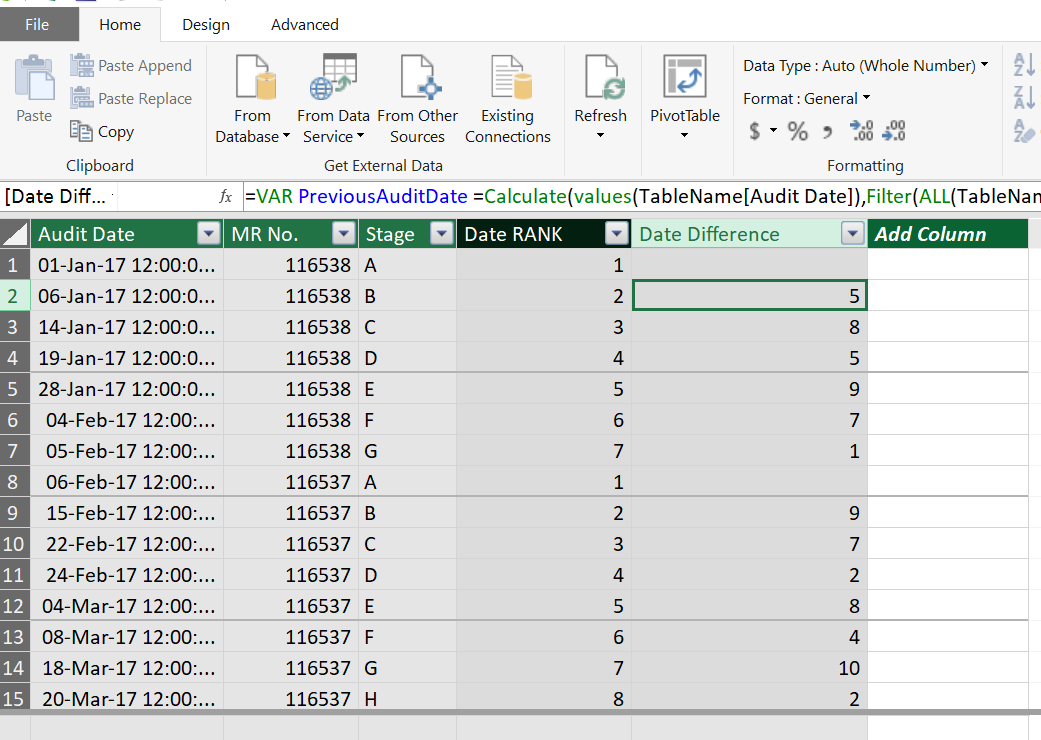Select row 8 header
This screenshot has width=1041, height=740.
(15, 482)
